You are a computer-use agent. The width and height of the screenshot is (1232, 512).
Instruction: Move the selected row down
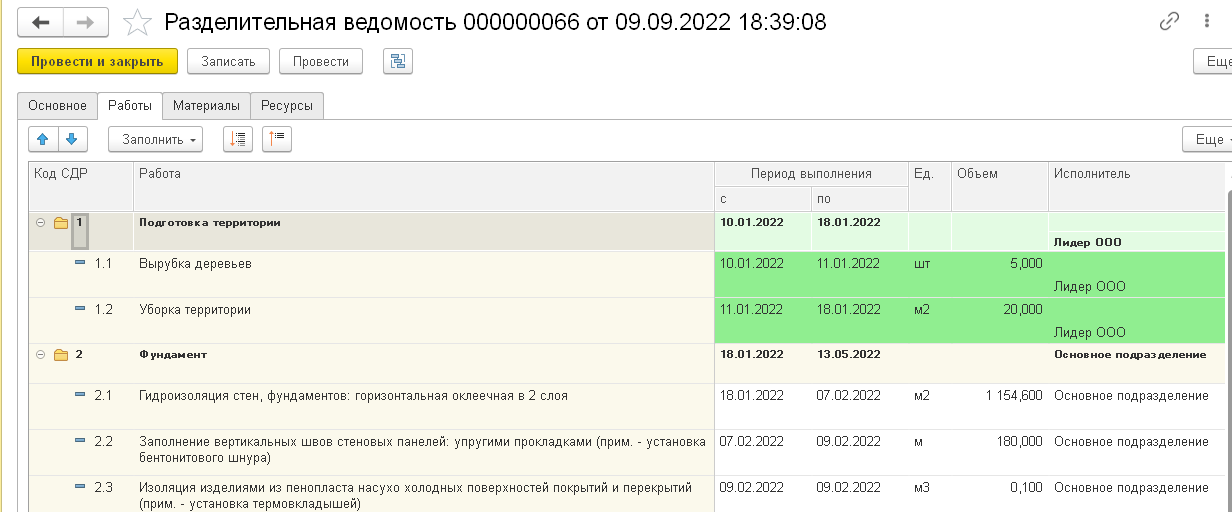pos(73,139)
